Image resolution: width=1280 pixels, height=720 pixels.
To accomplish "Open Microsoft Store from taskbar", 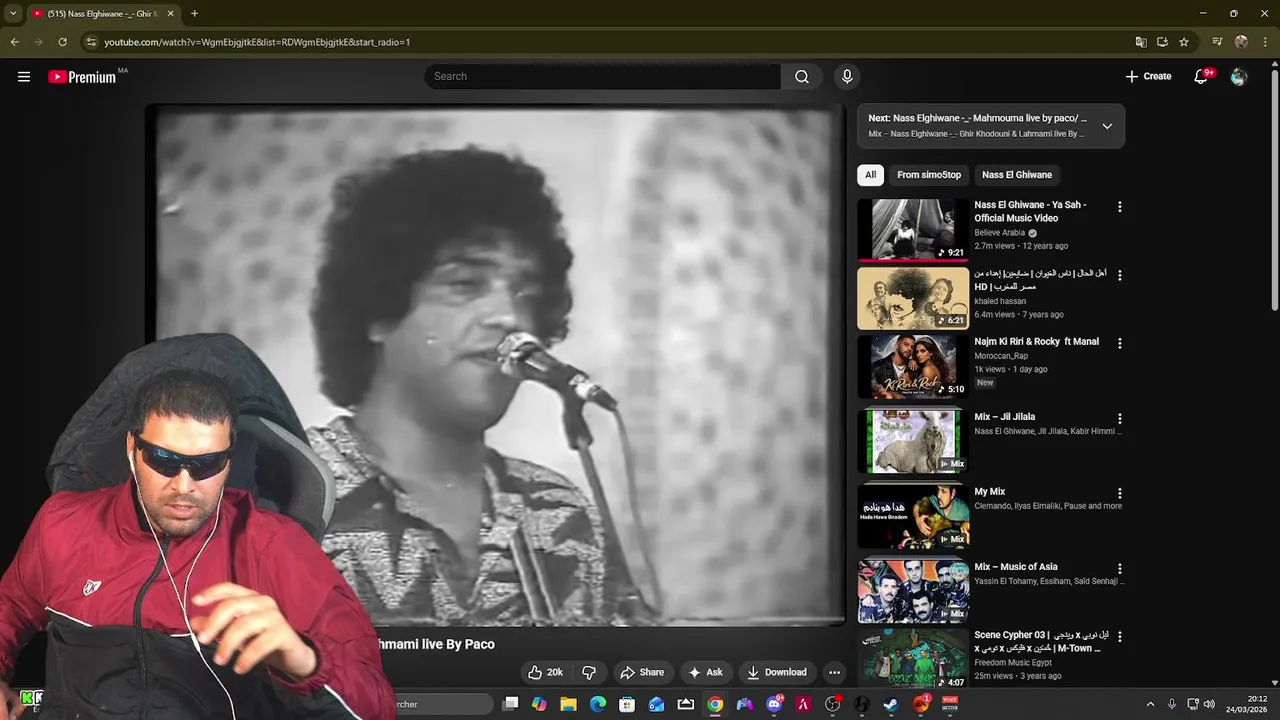I will tap(627, 704).
